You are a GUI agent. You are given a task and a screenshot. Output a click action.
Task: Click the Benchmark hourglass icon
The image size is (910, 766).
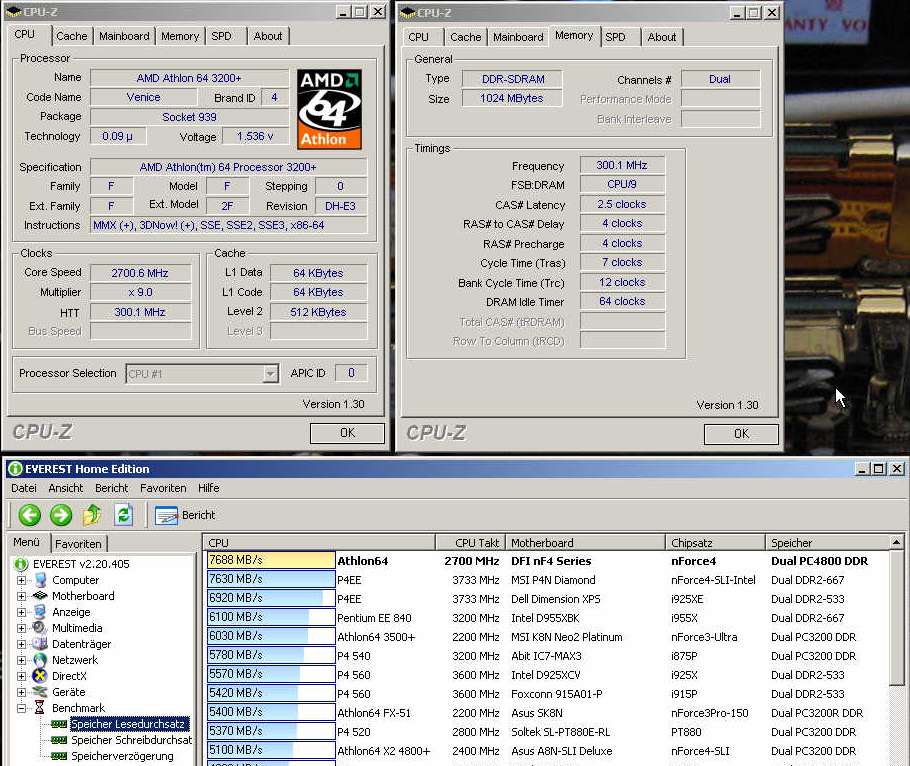(x=39, y=707)
